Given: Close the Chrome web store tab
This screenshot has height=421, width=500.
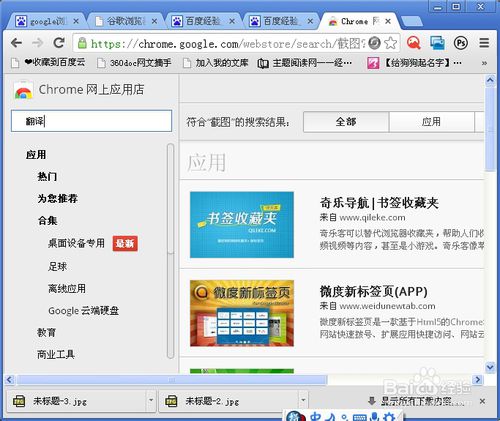Looking at the screenshot, I should click(x=388, y=22).
